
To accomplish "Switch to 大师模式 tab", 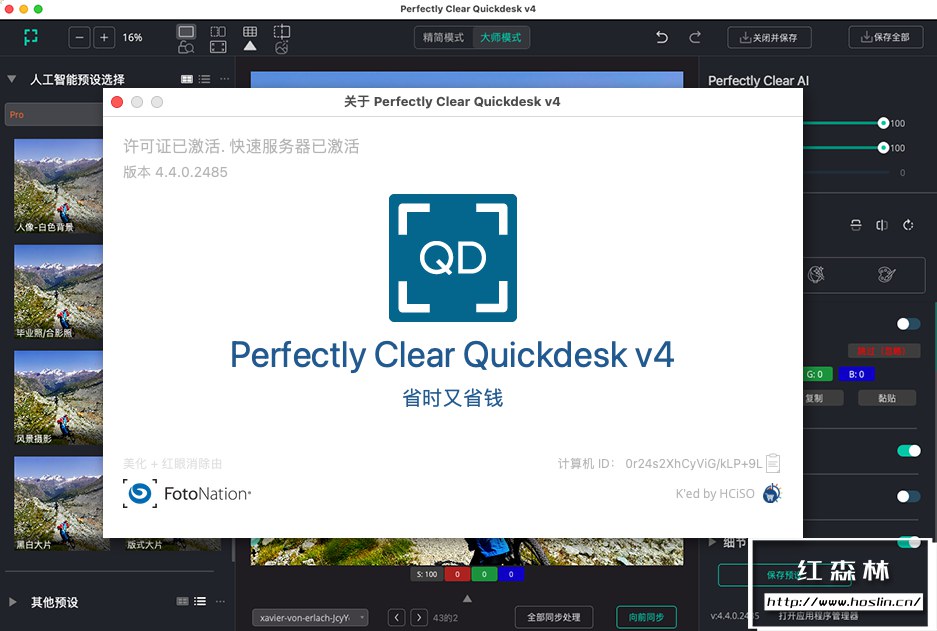I will [x=501, y=38].
